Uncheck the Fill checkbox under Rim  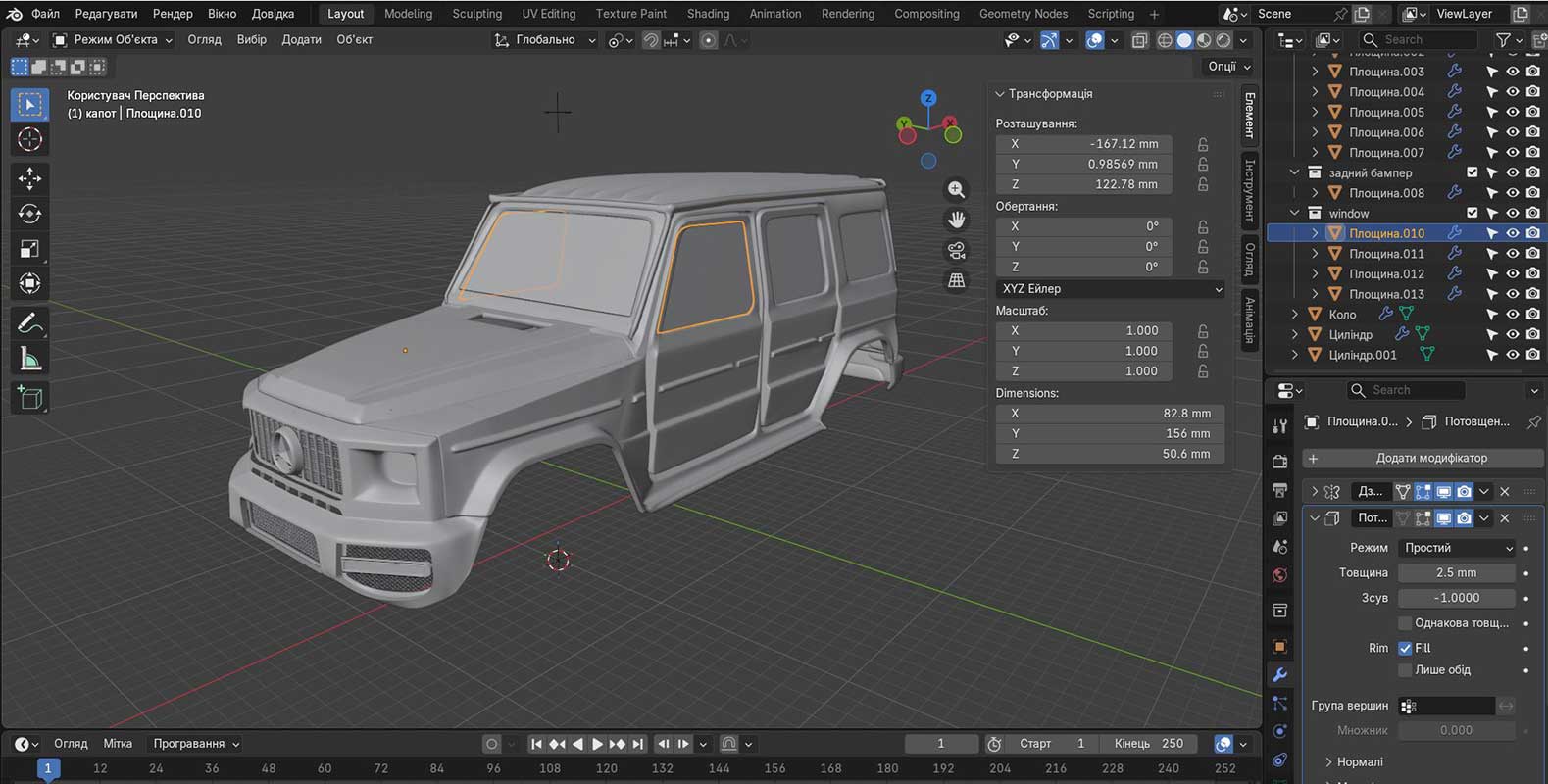tap(1405, 648)
